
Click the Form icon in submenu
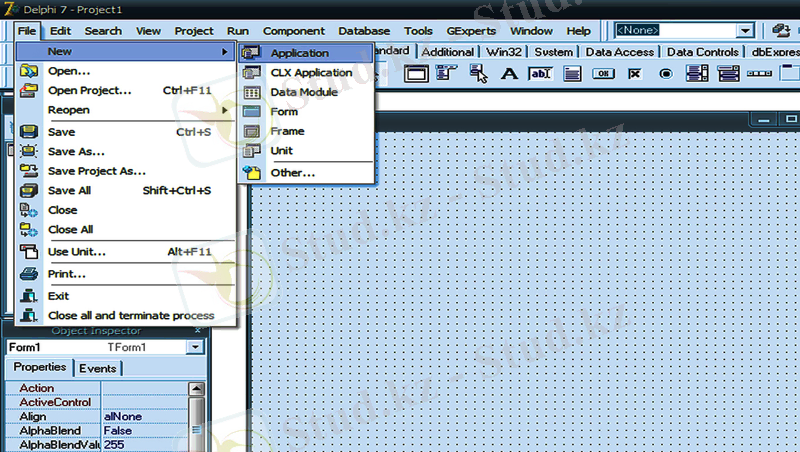pos(252,112)
